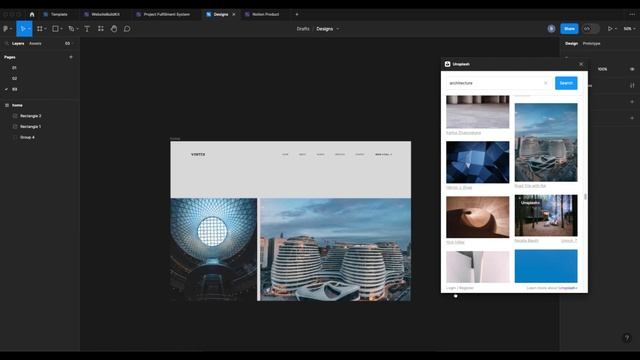Close the Designs tab
The height and width of the screenshot is (360, 640).
coord(234,14)
